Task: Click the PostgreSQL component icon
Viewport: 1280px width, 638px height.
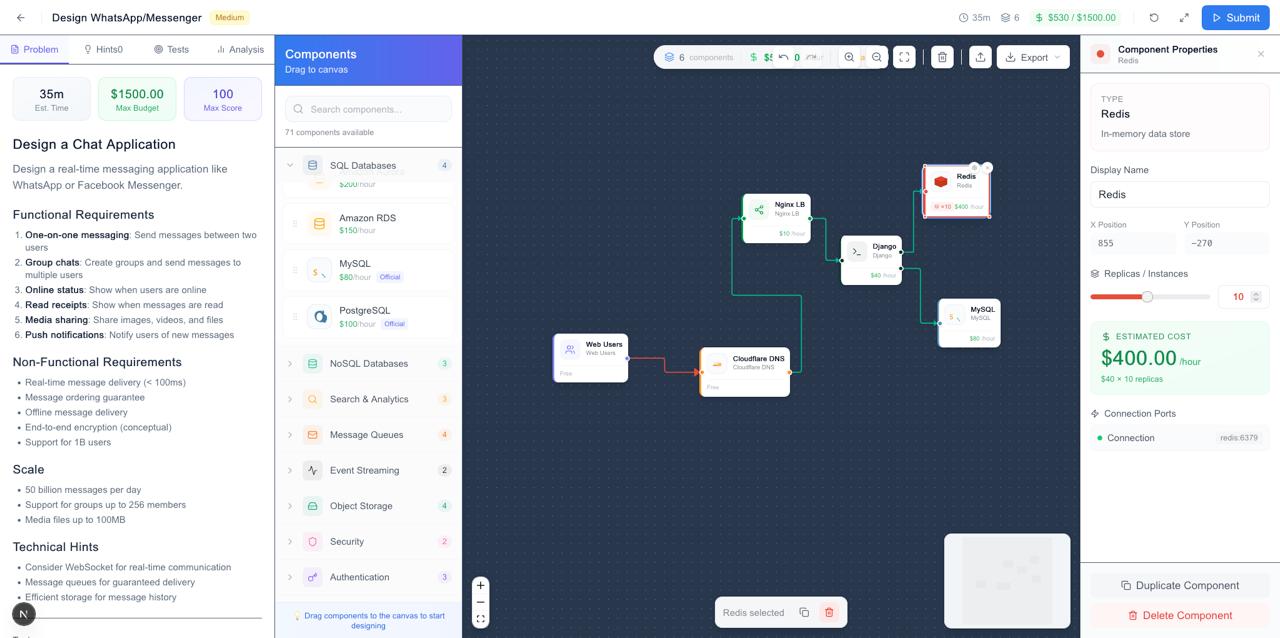Action: (319, 316)
